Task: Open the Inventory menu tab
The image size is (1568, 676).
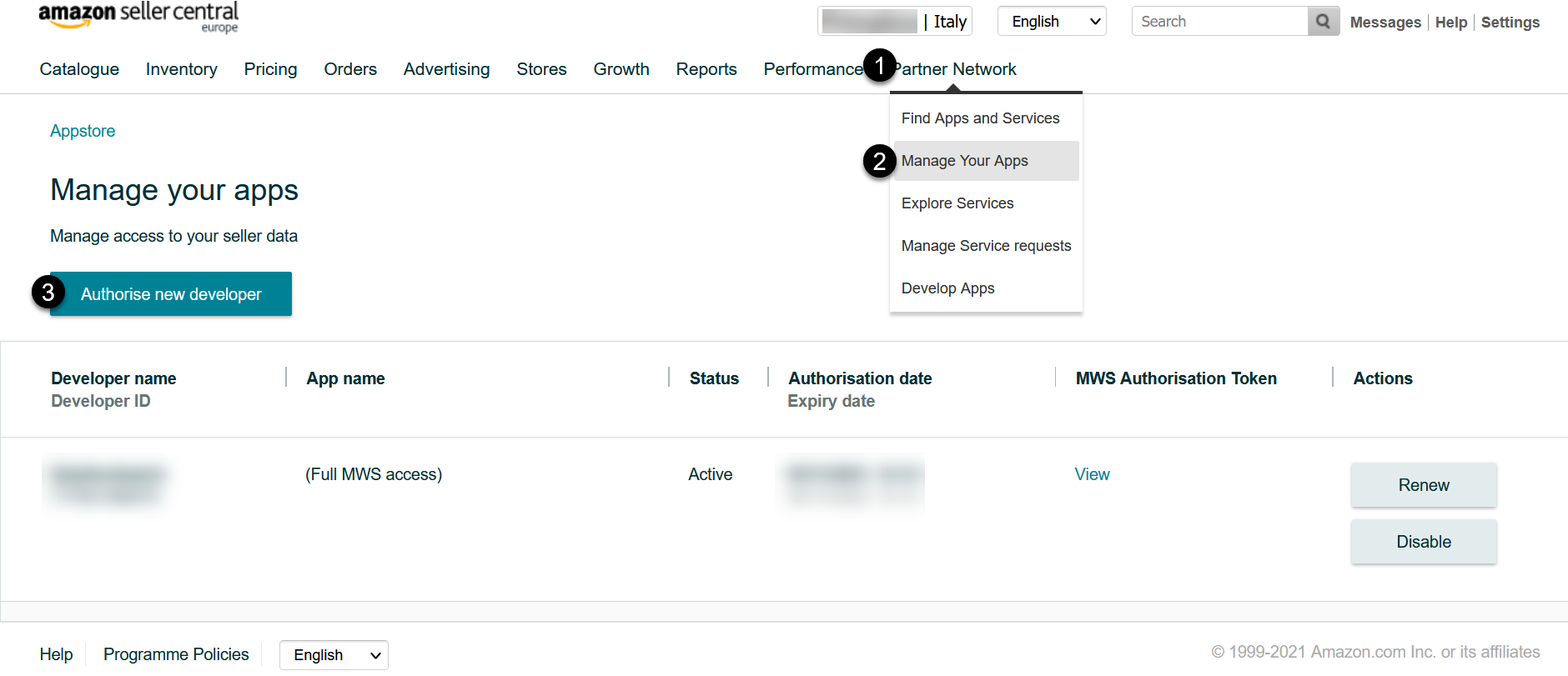Action: [181, 69]
